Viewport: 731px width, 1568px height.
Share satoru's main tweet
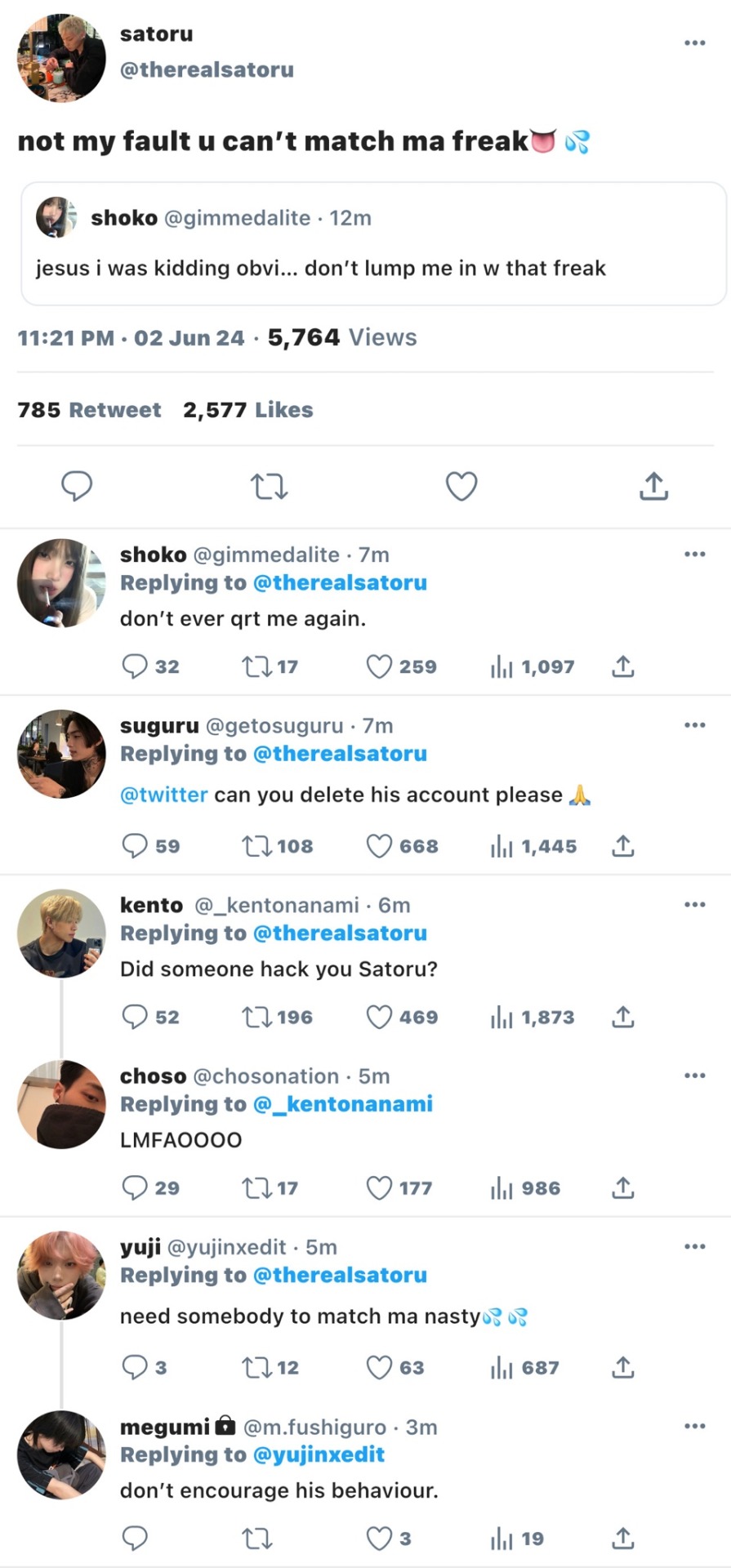click(x=653, y=487)
